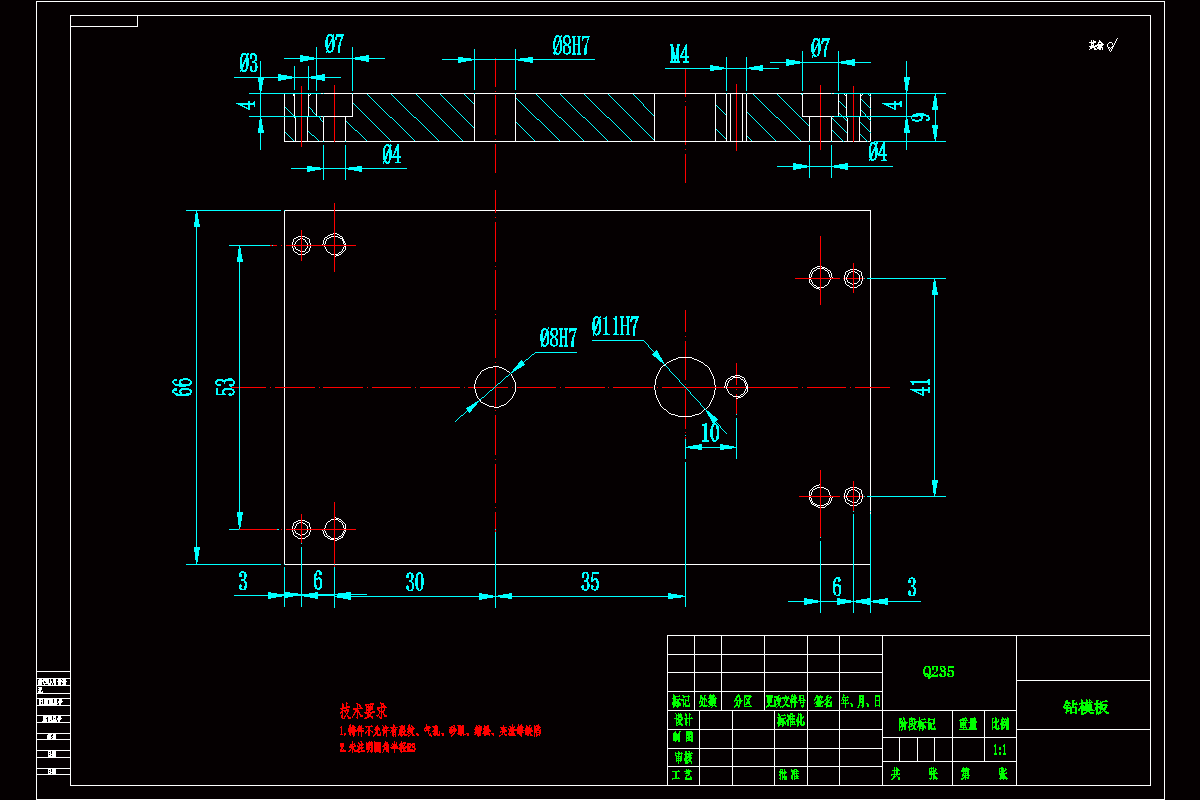Click the second technical requirement line about fillet radius
Screen dimensions: 1200x800
(377, 747)
